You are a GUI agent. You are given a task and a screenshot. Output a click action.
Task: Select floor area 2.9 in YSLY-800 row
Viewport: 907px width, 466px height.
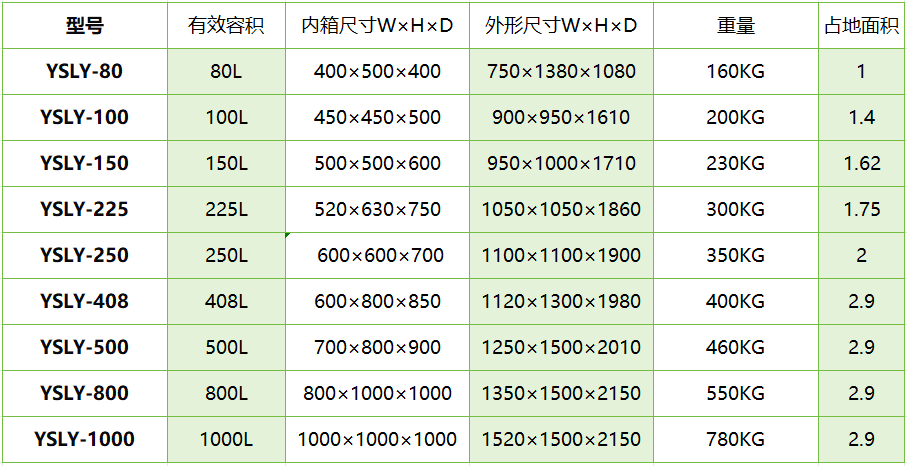coord(862,394)
